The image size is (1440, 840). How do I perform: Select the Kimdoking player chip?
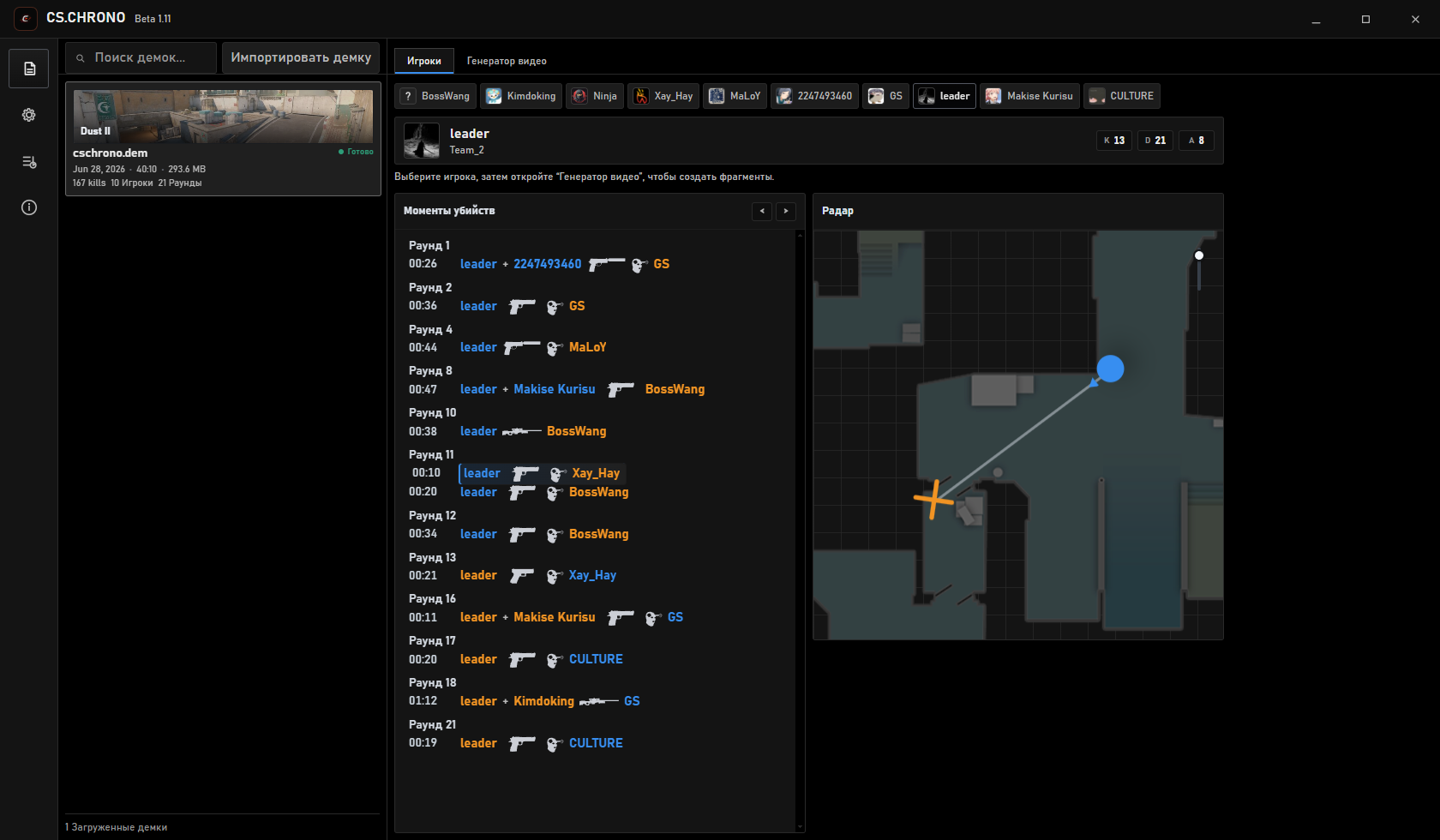(x=522, y=96)
